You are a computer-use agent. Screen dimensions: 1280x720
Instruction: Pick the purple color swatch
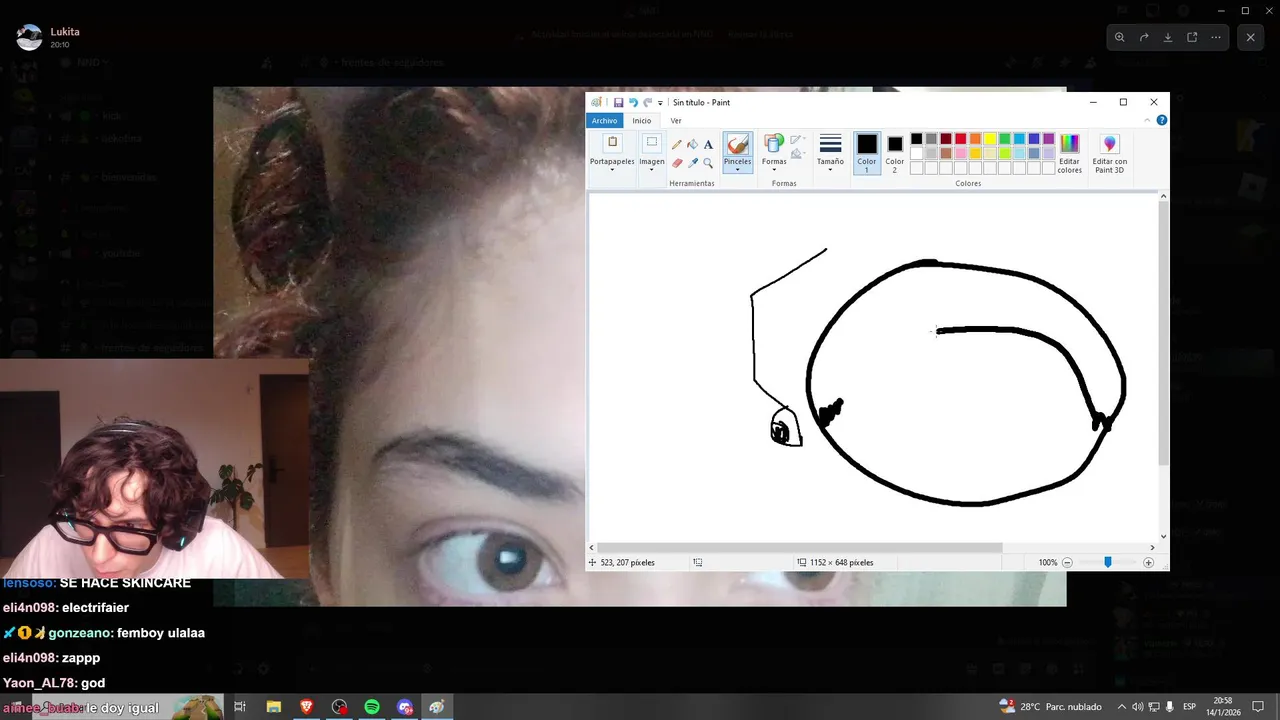click(1049, 139)
